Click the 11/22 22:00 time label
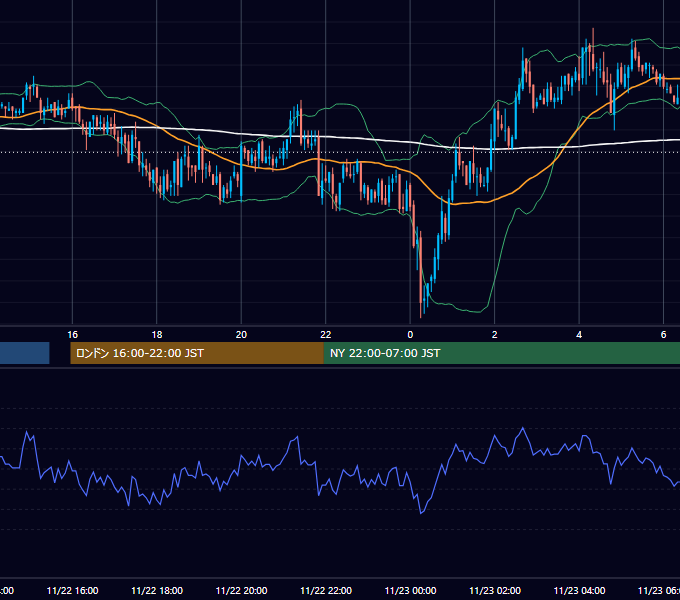The image size is (680, 600). click(x=326, y=590)
